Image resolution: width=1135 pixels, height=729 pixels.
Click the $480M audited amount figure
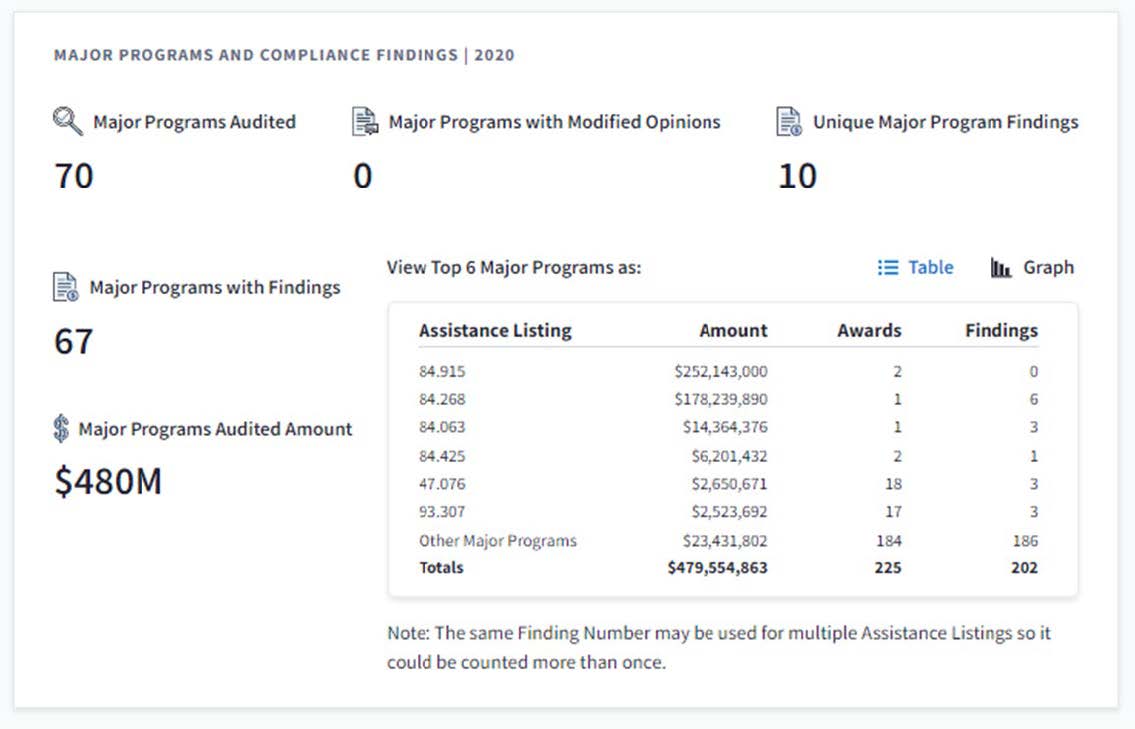tap(108, 482)
